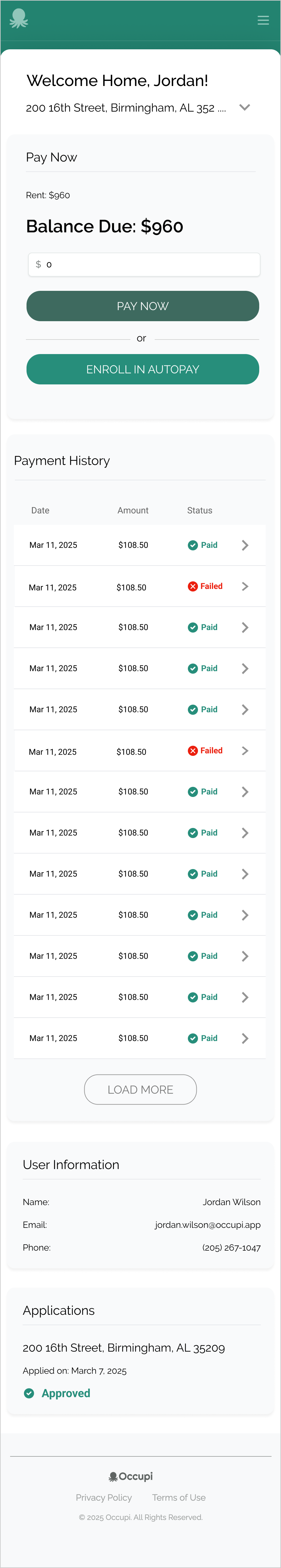
Task: Click the Approved checkmark icon
Action: pyautogui.click(x=29, y=1393)
